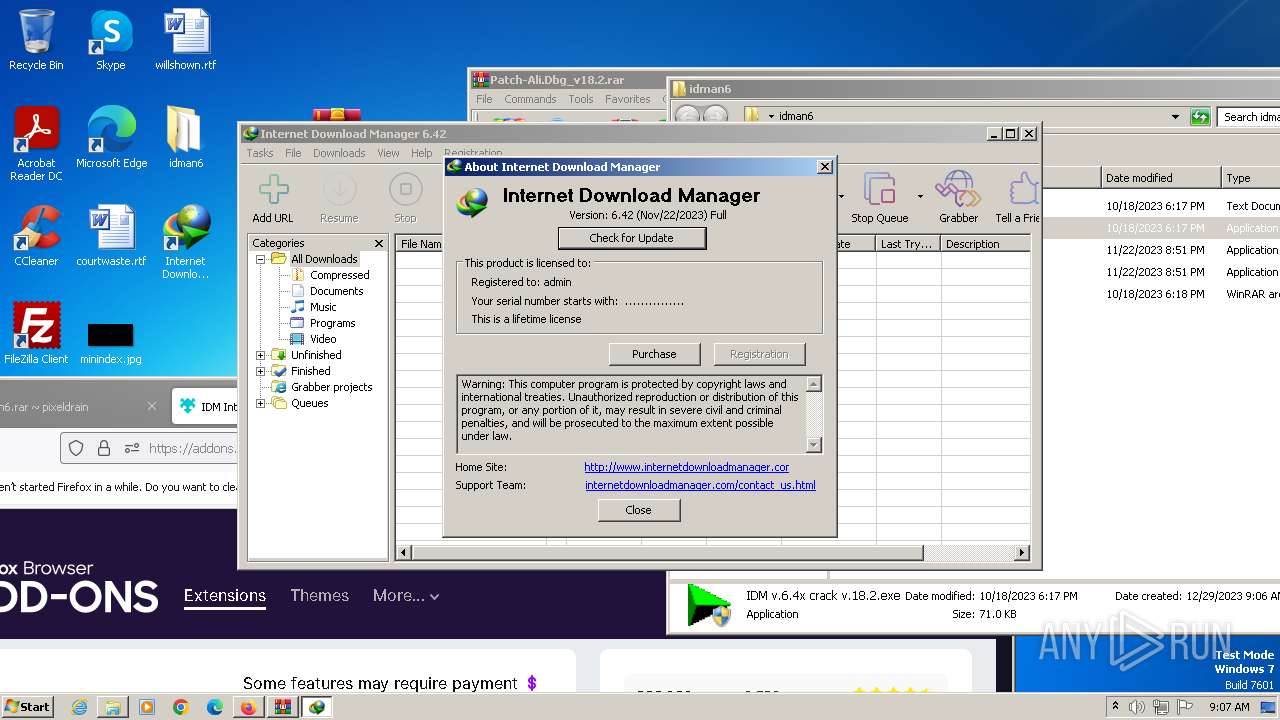Open Internet Download Manager desktop shortcut
Viewport: 1280px width, 720px height.
click(185, 242)
